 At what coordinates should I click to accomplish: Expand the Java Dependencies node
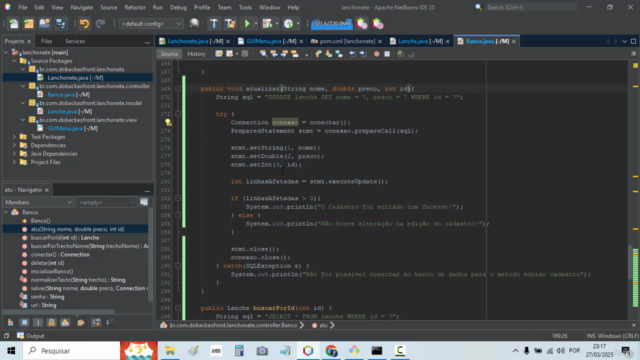click(14, 154)
